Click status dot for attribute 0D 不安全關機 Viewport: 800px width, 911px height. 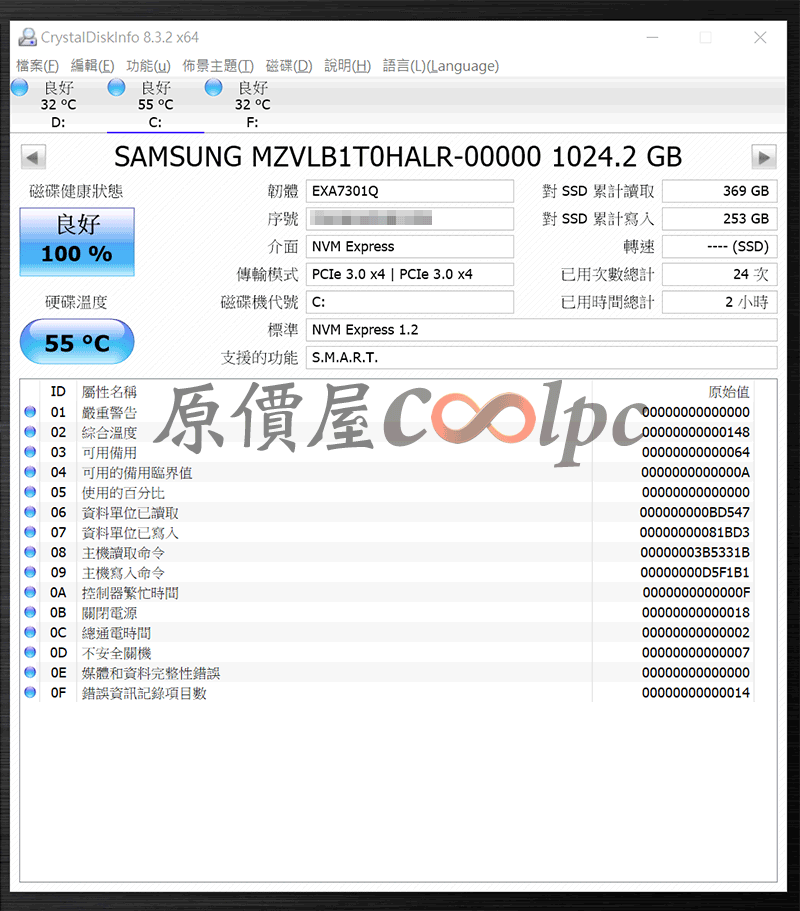(30, 652)
